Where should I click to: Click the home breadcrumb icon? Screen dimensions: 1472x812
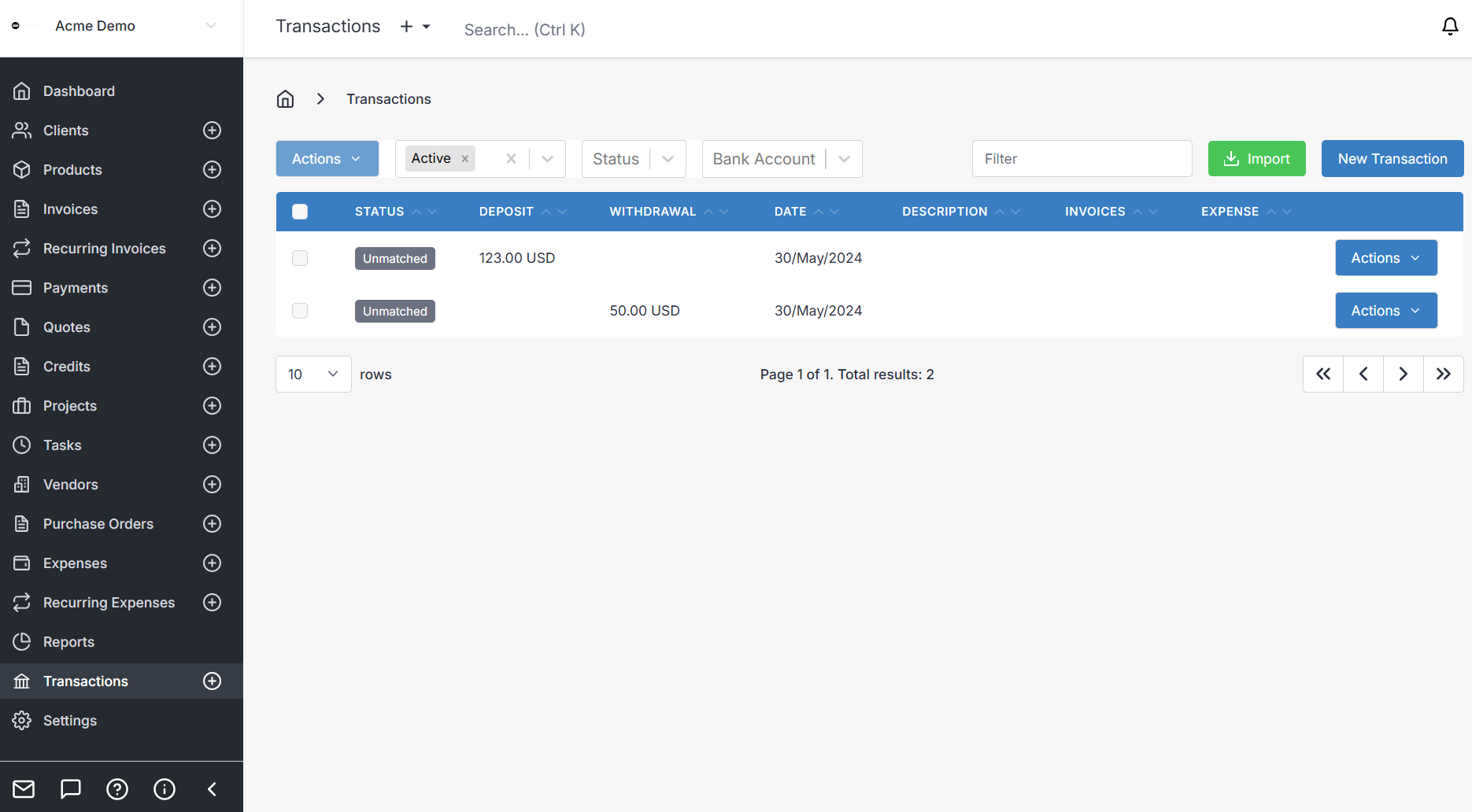(x=285, y=99)
